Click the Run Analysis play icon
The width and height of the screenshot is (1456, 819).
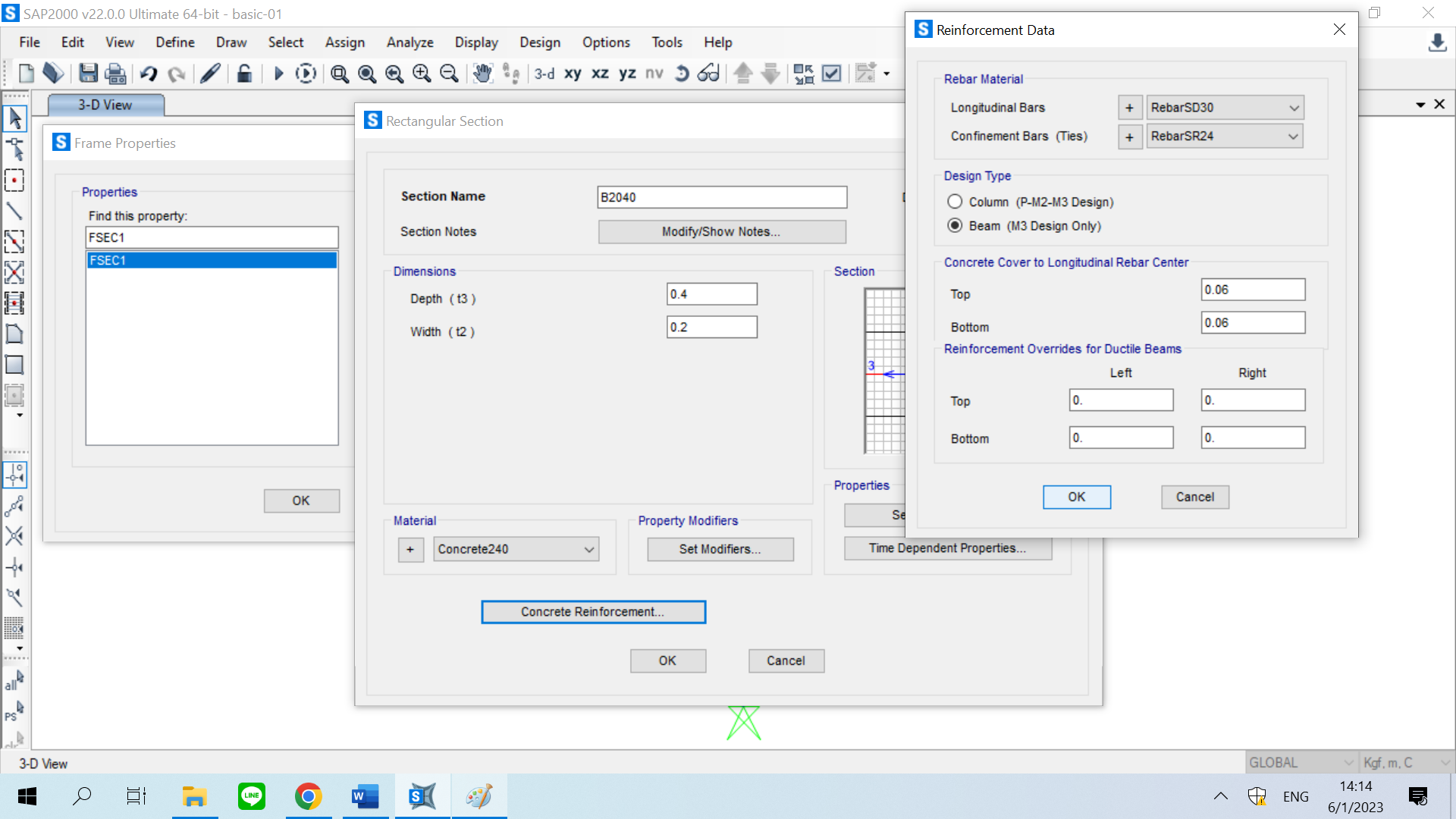coord(278,74)
